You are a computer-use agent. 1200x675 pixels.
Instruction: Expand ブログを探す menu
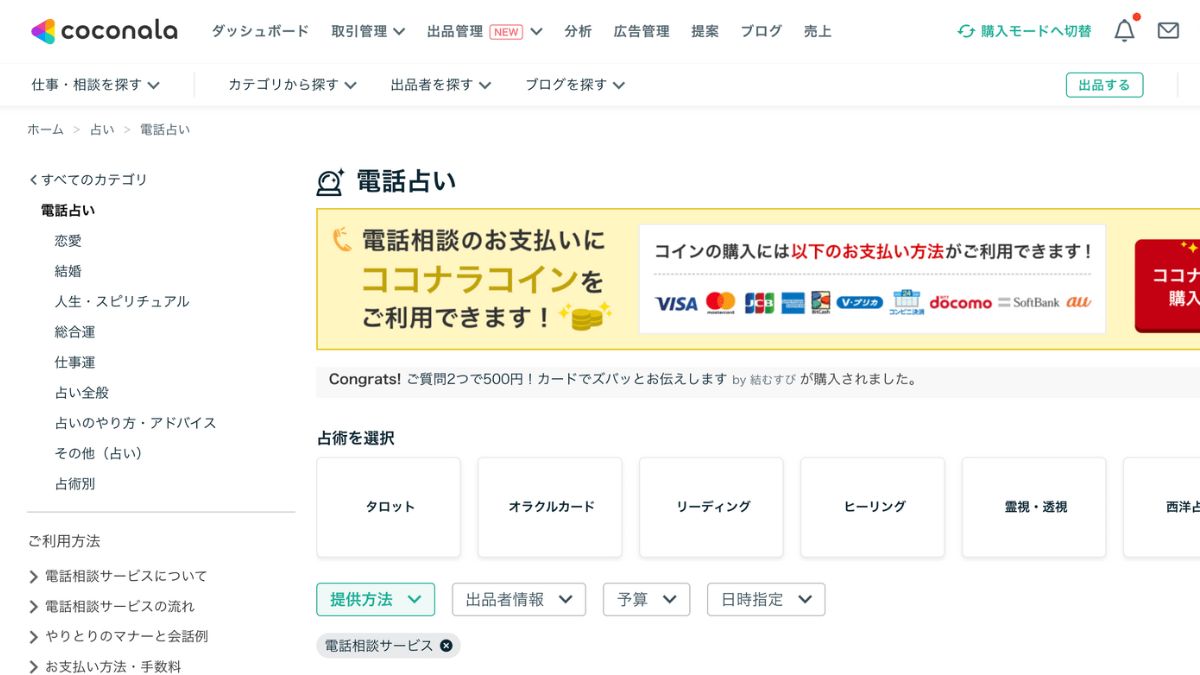tap(575, 85)
